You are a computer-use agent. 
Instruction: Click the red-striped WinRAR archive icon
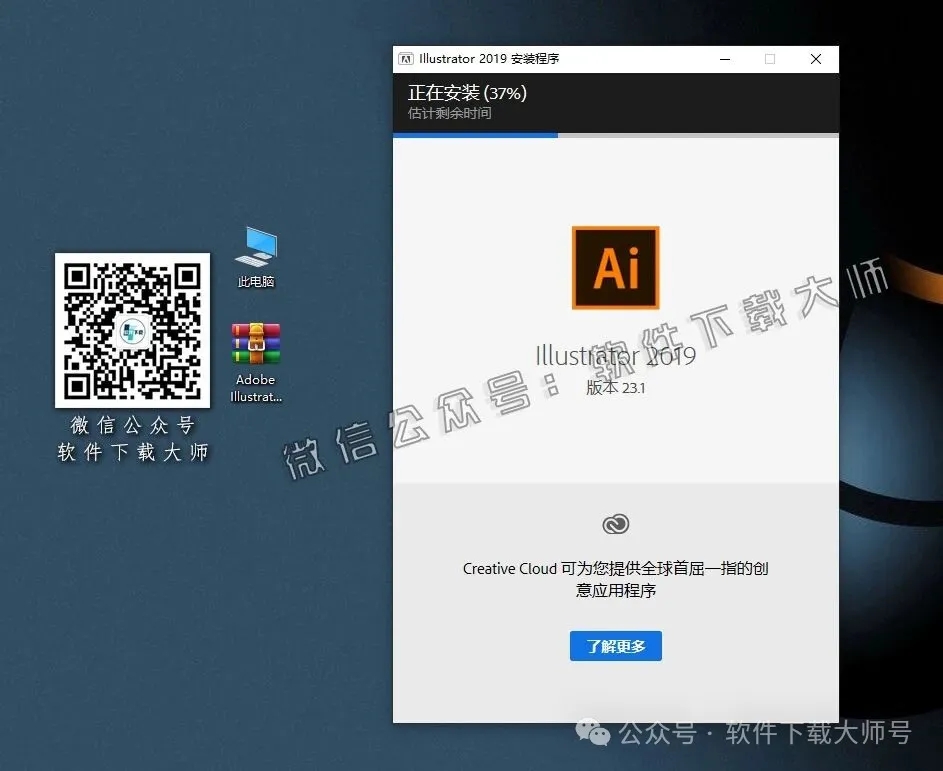click(x=255, y=343)
